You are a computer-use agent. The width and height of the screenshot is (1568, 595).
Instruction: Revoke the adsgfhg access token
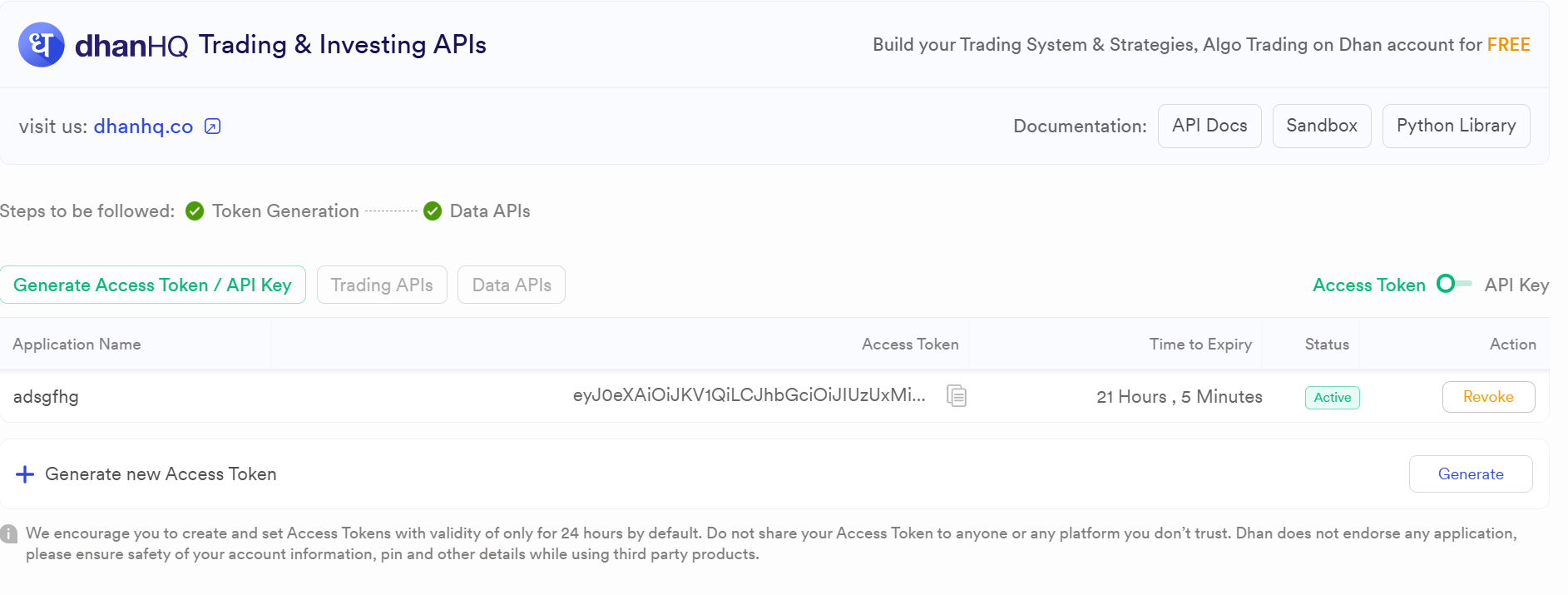click(1489, 397)
